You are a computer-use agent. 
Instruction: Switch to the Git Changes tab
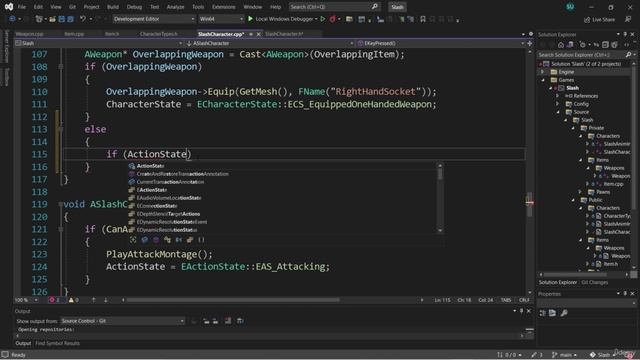594,282
